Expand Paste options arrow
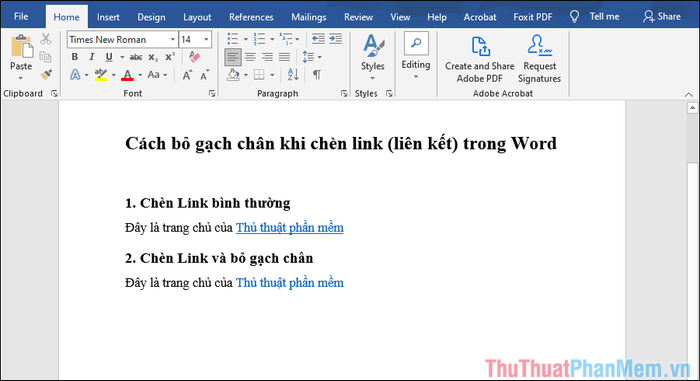This screenshot has height=381, width=700. (21, 78)
